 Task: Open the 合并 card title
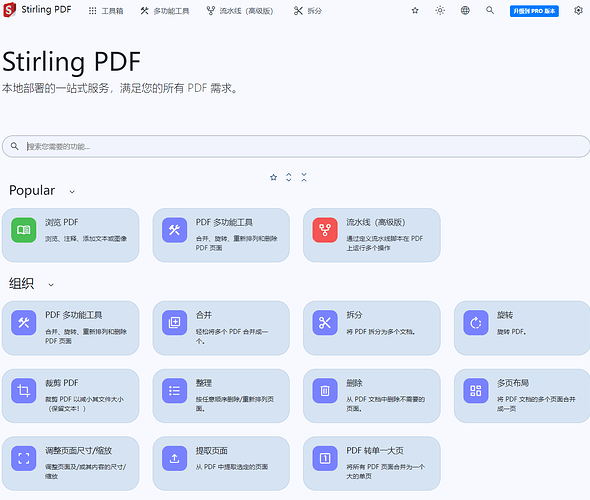point(204,315)
